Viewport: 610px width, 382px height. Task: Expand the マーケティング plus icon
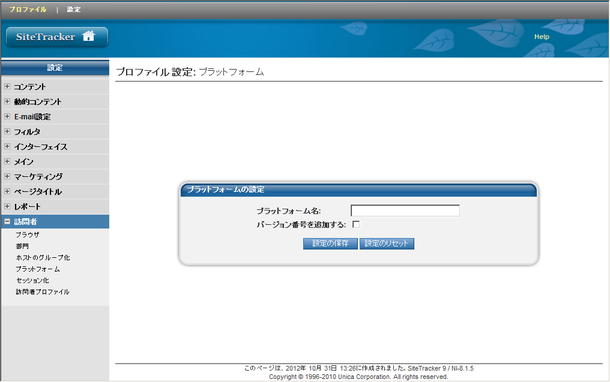point(7,176)
